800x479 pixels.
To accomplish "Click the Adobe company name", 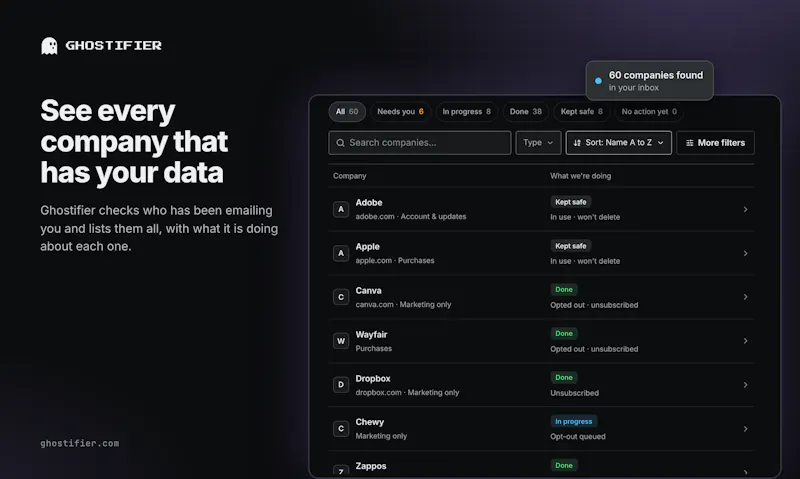I will [369, 203].
